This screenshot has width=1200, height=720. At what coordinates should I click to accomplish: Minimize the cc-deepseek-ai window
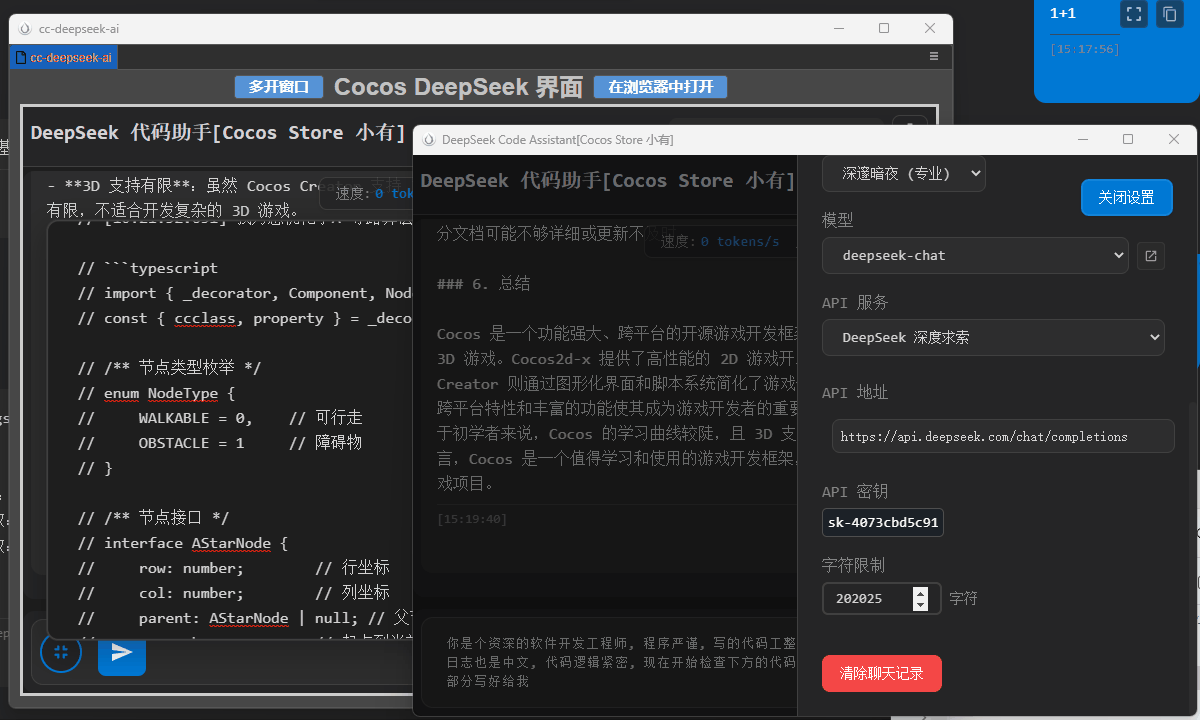tap(839, 29)
